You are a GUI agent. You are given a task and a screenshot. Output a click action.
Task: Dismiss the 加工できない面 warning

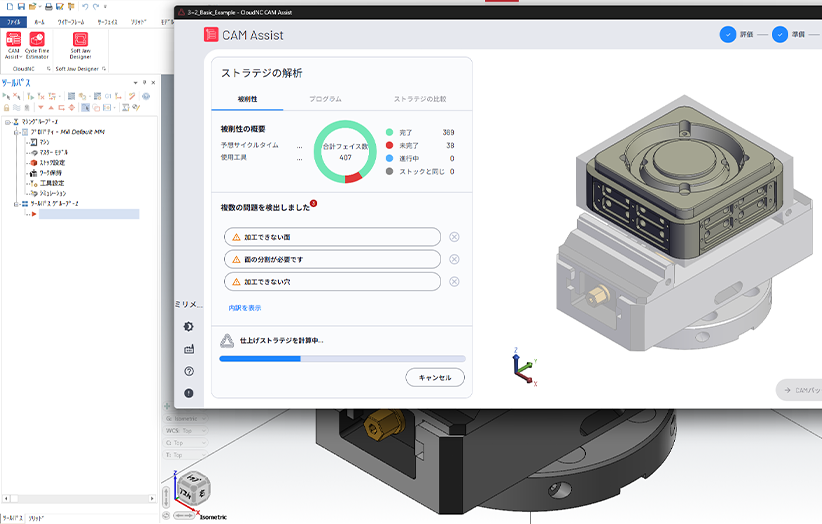pos(454,237)
